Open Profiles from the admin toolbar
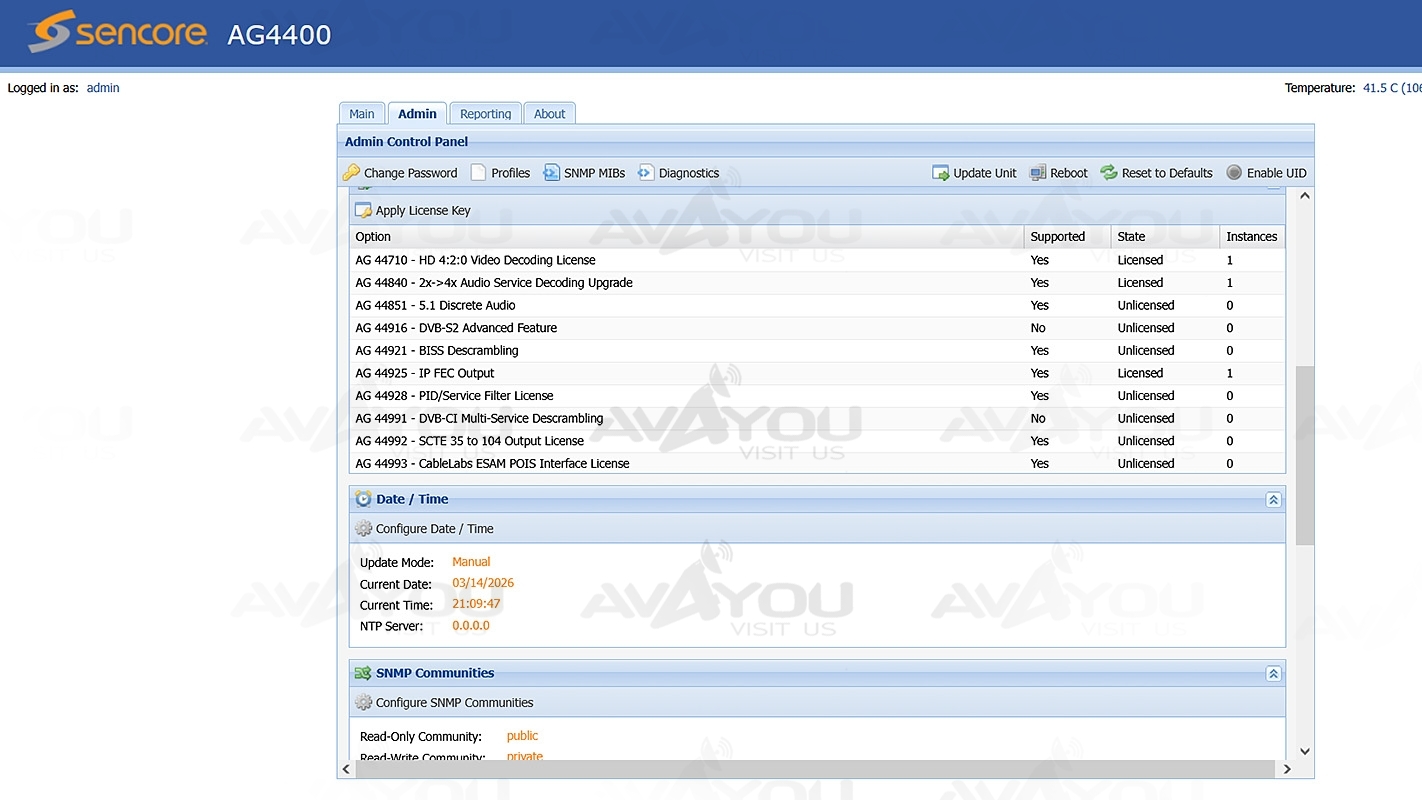 [500, 173]
